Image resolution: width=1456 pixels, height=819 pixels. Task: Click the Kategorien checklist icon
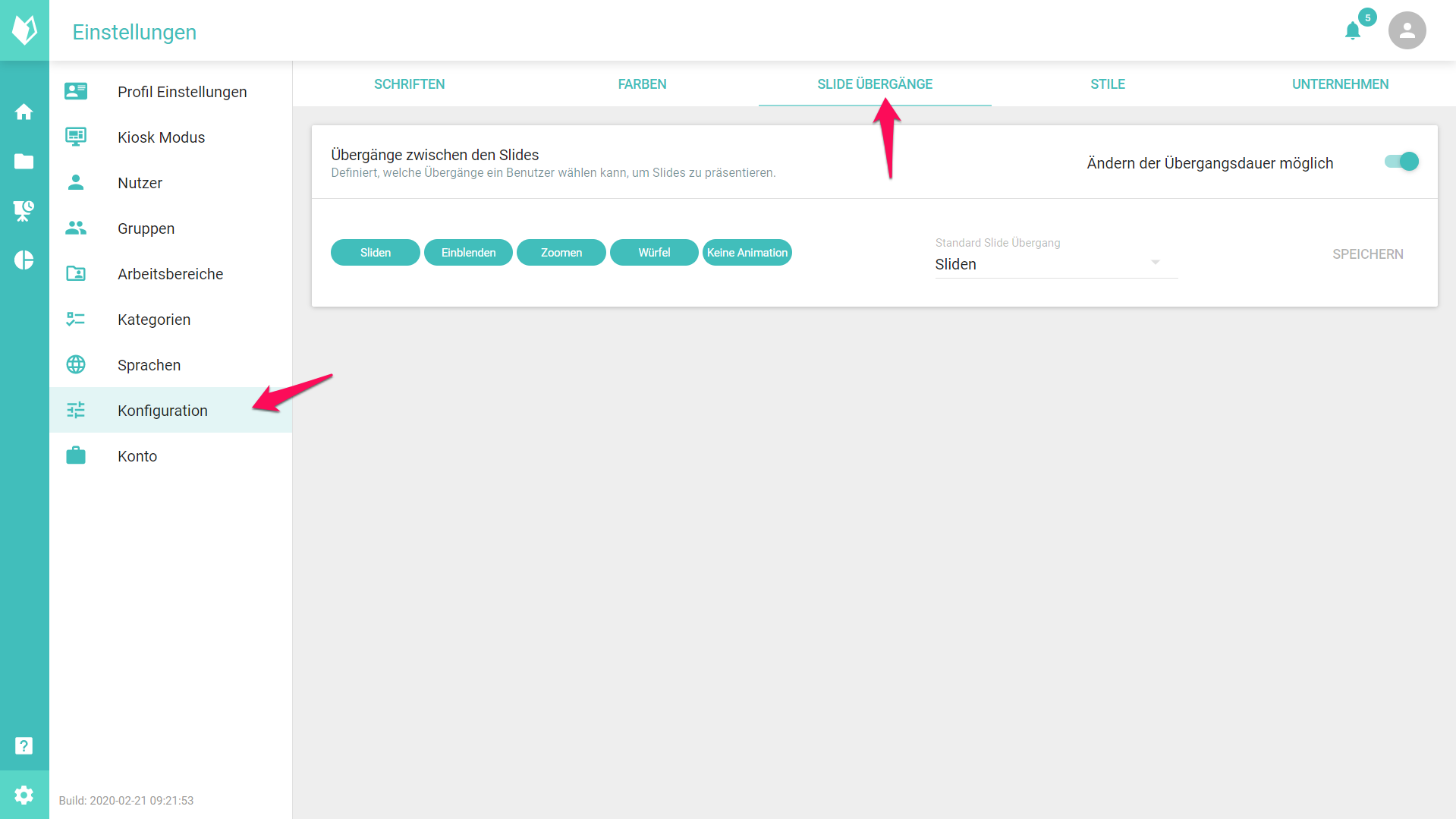coord(76,319)
